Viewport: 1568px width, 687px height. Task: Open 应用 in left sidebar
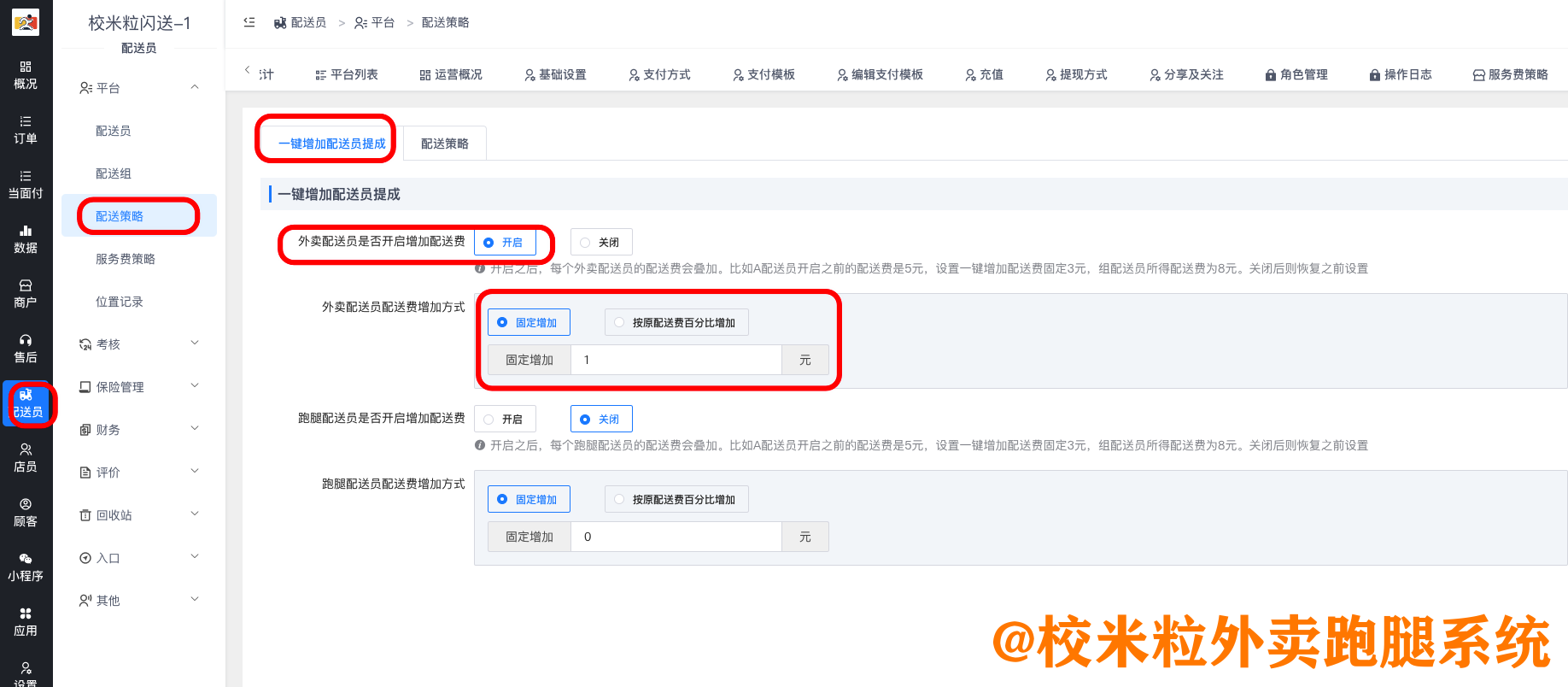pos(26,622)
